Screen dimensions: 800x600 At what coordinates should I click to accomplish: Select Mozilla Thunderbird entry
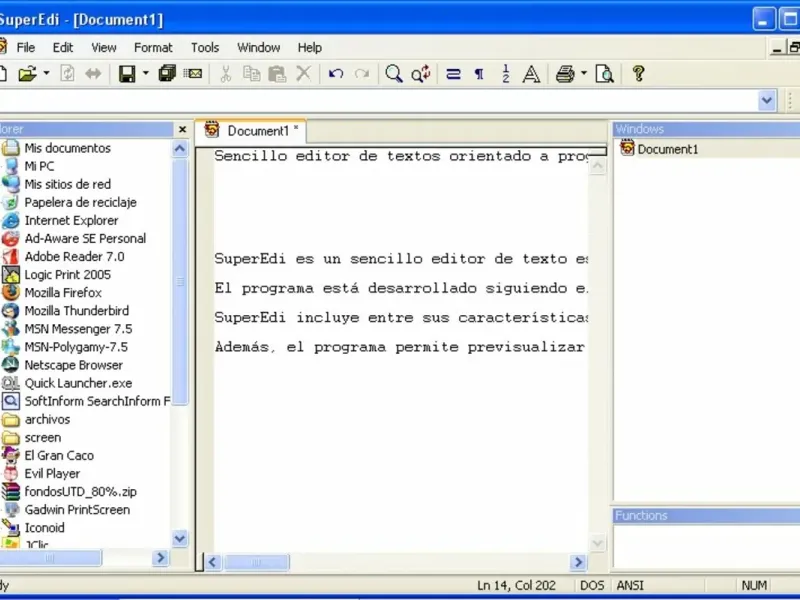[77, 311]
